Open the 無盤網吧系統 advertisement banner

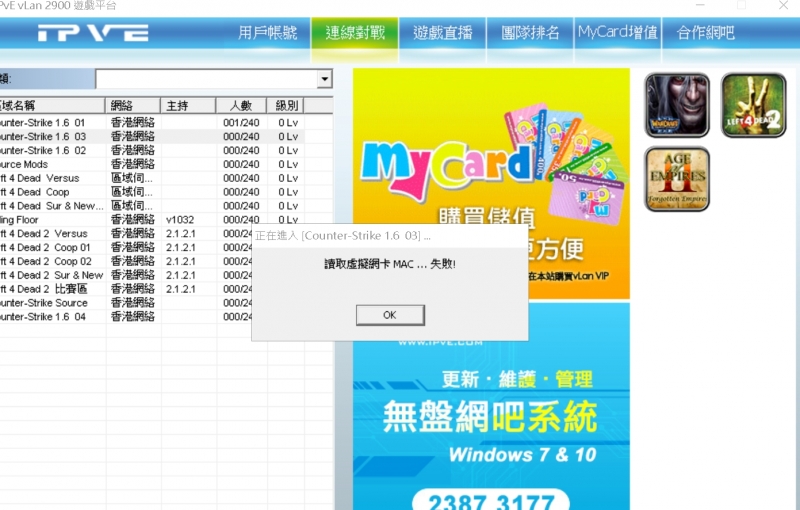point(491,406)
